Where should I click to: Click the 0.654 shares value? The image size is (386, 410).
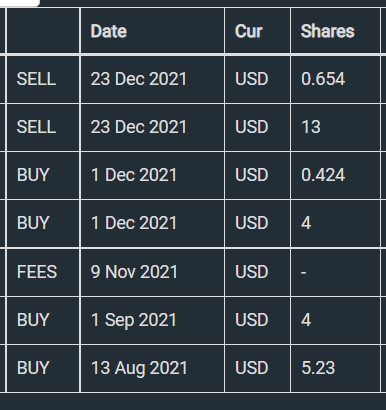[x=323, y=79]
